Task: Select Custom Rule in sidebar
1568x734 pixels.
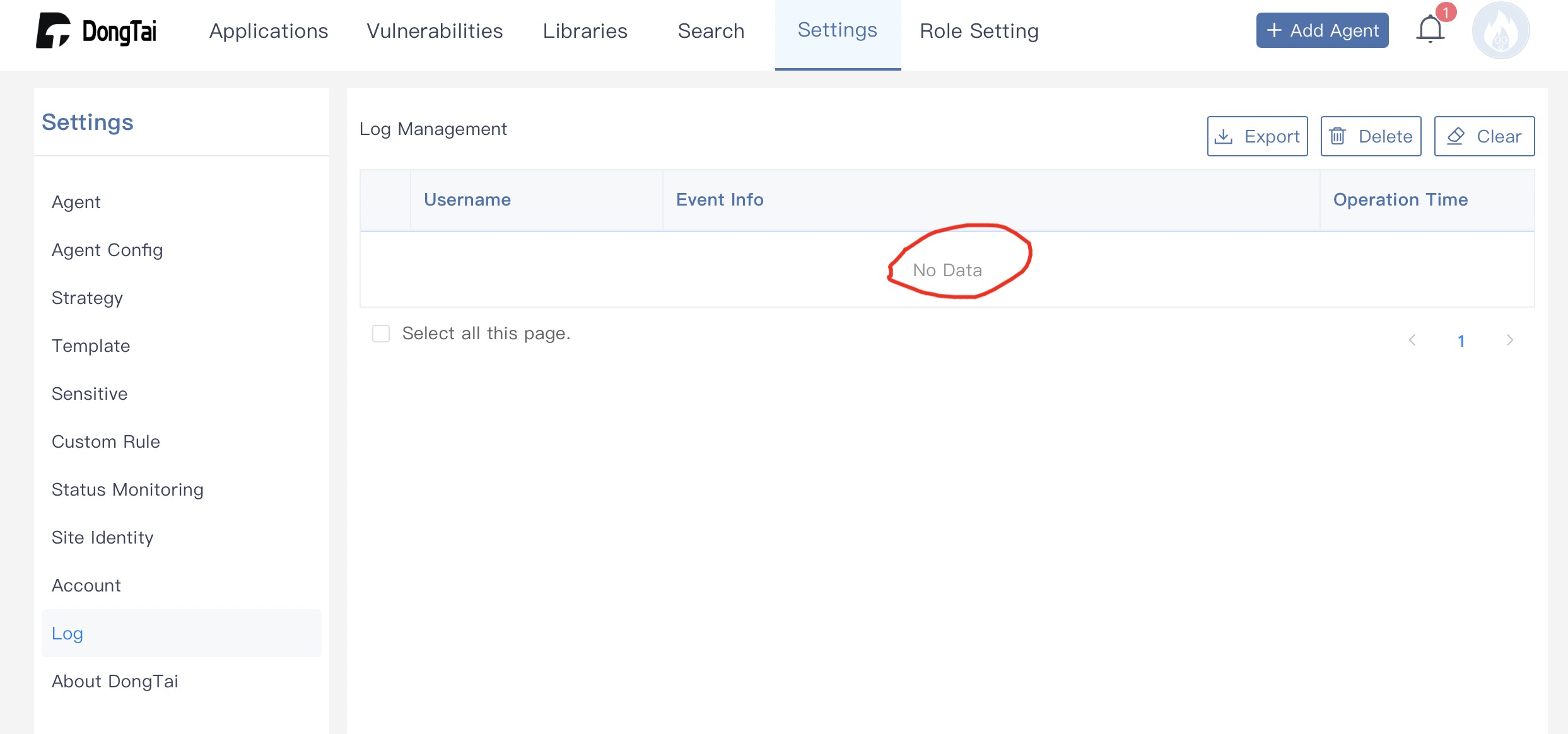Action: point(106,441)
